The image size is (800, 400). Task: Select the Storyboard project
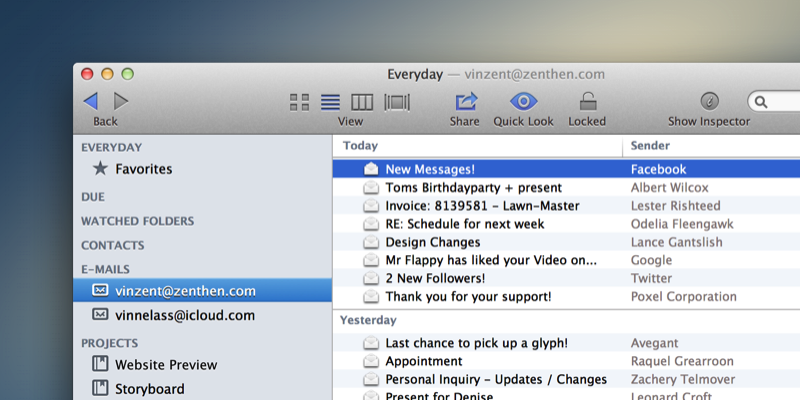pos(150,389)
